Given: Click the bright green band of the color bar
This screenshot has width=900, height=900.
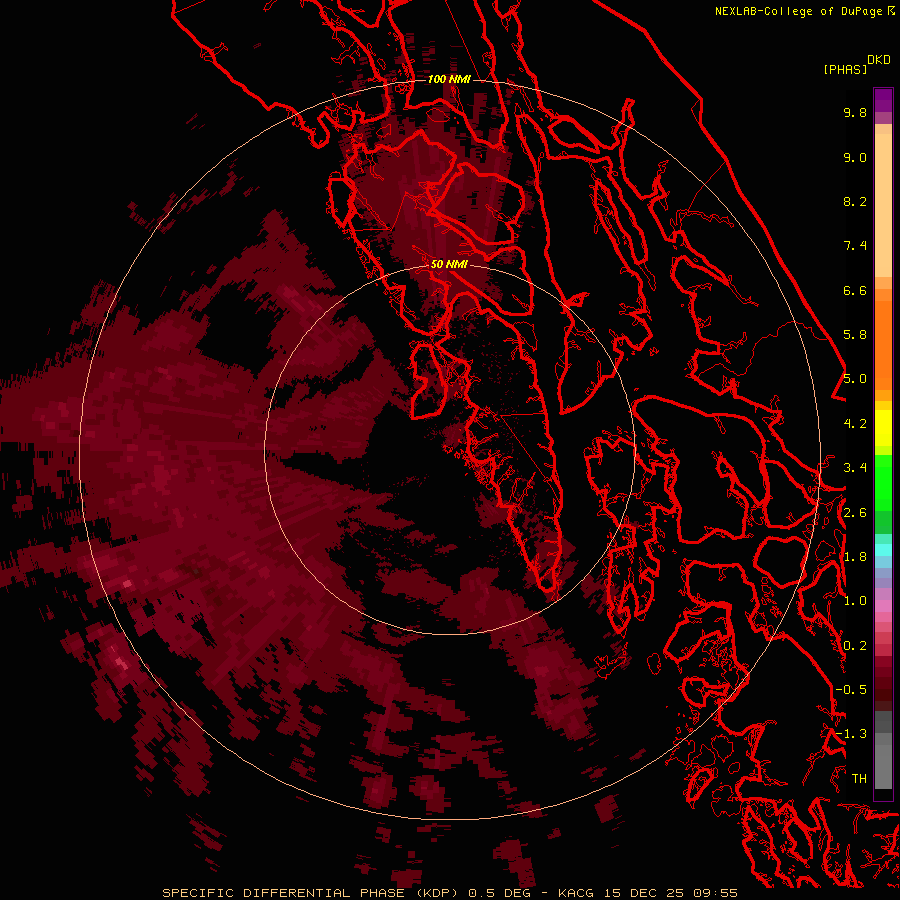Looking at the screenshot, I should [883, 482].
